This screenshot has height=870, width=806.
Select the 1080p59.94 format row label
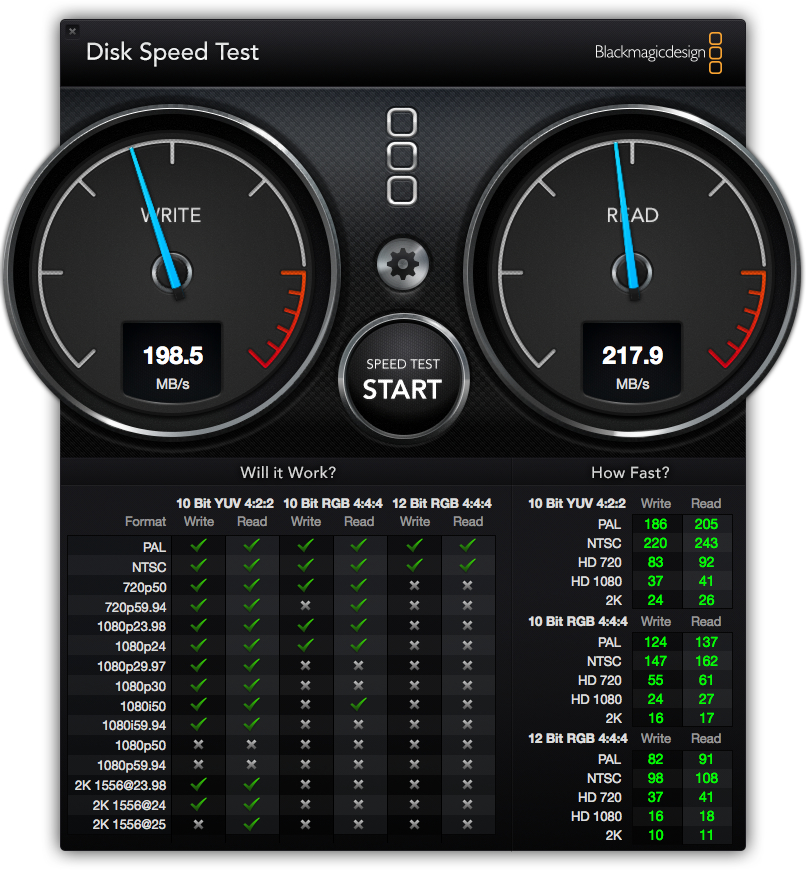tap(133, 765)
